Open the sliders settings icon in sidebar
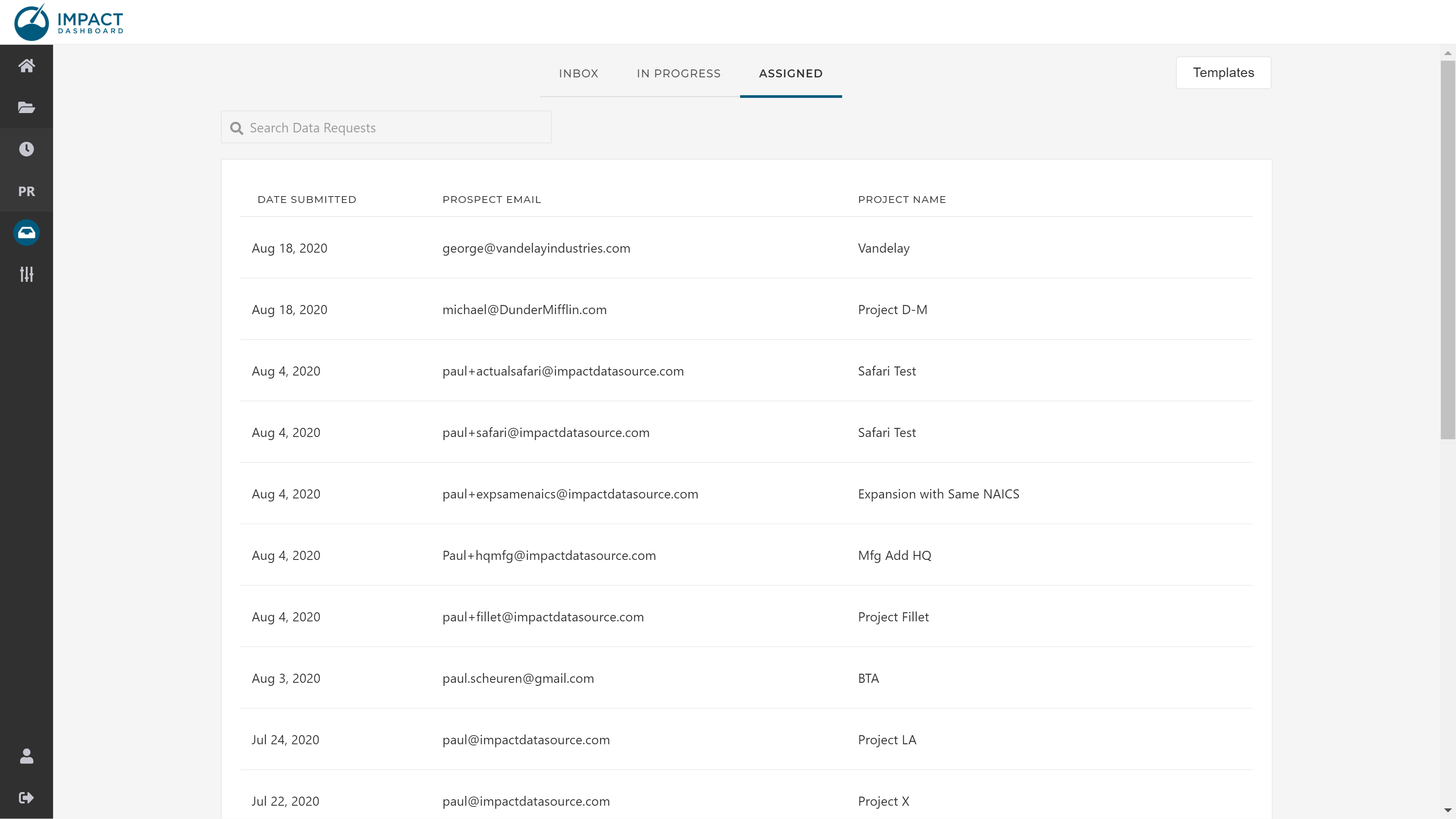The width and height of the screenshot is (1456, 819). [27, 274]
